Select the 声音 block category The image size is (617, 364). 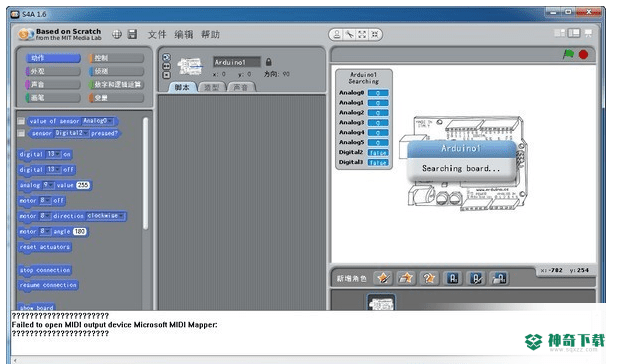[x=53, y=84]
